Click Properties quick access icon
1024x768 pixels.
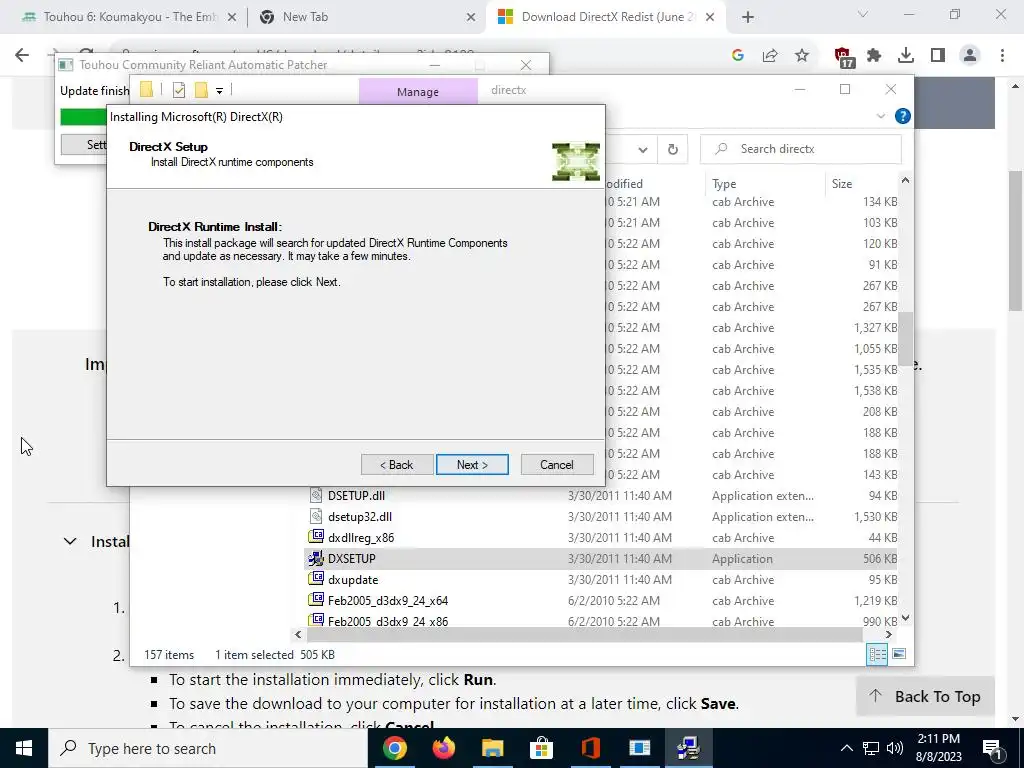point(178,90)
